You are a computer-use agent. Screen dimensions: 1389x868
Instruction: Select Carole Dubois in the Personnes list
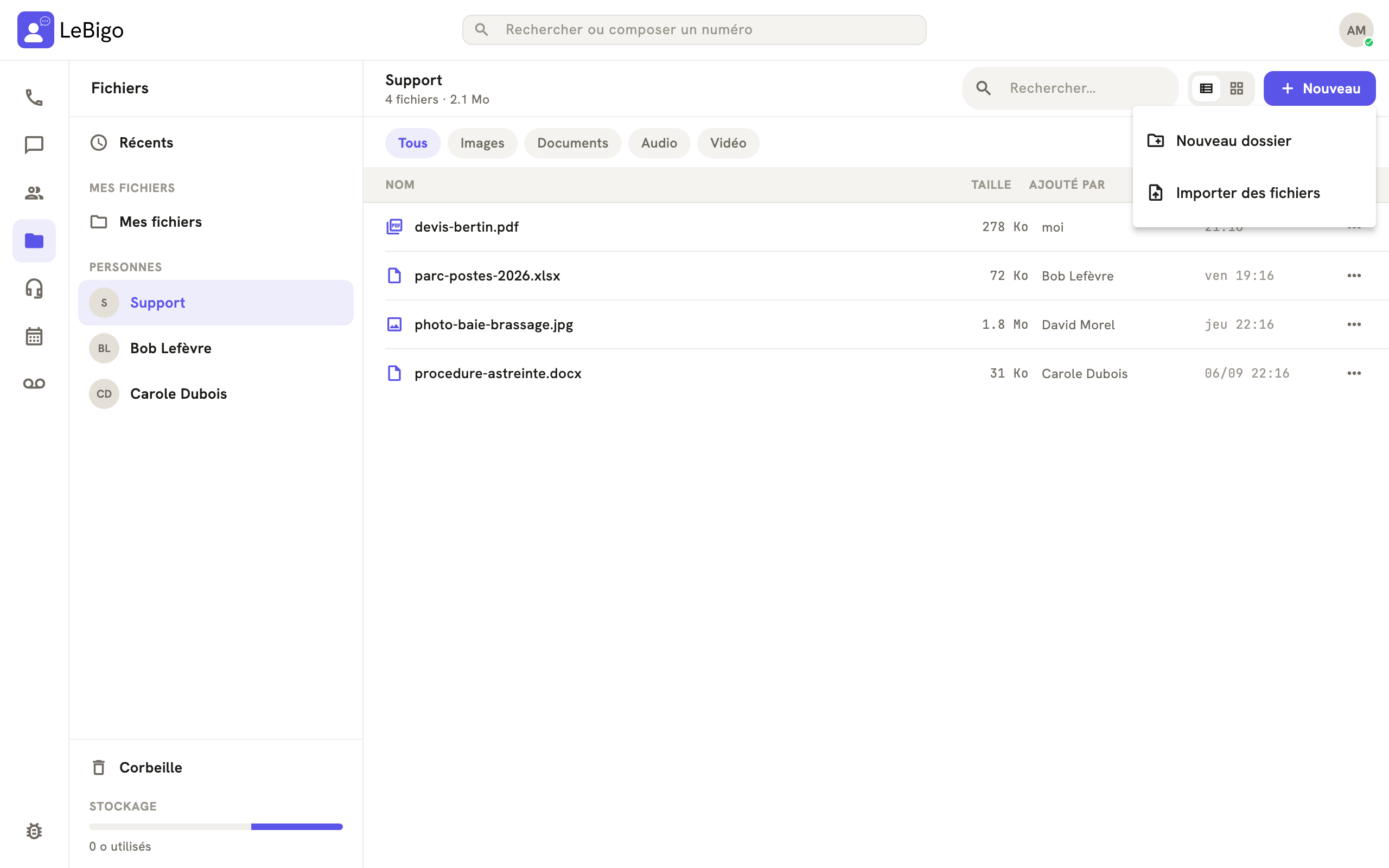[216, 394]
